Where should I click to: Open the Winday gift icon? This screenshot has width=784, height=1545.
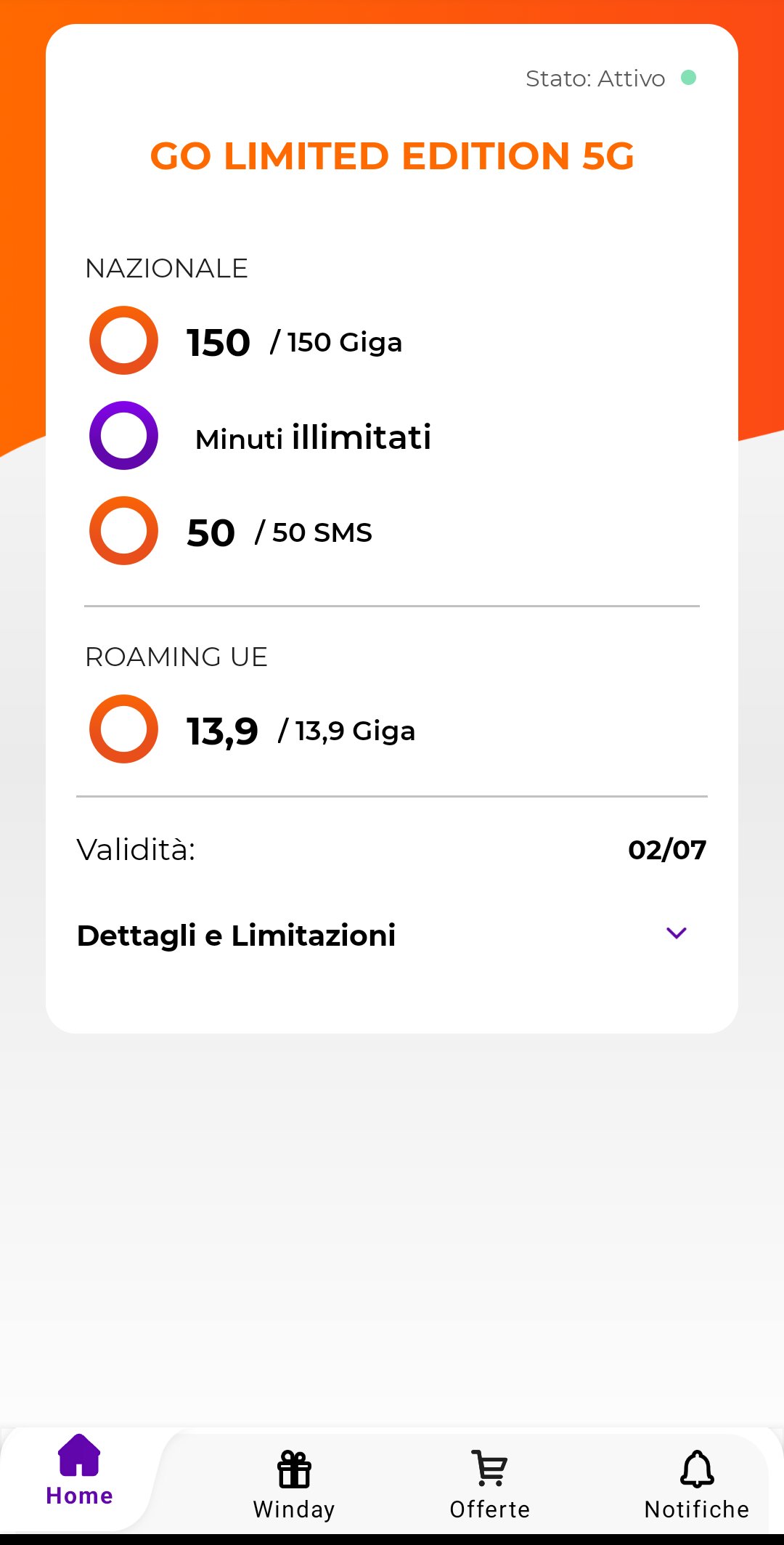294,1469
